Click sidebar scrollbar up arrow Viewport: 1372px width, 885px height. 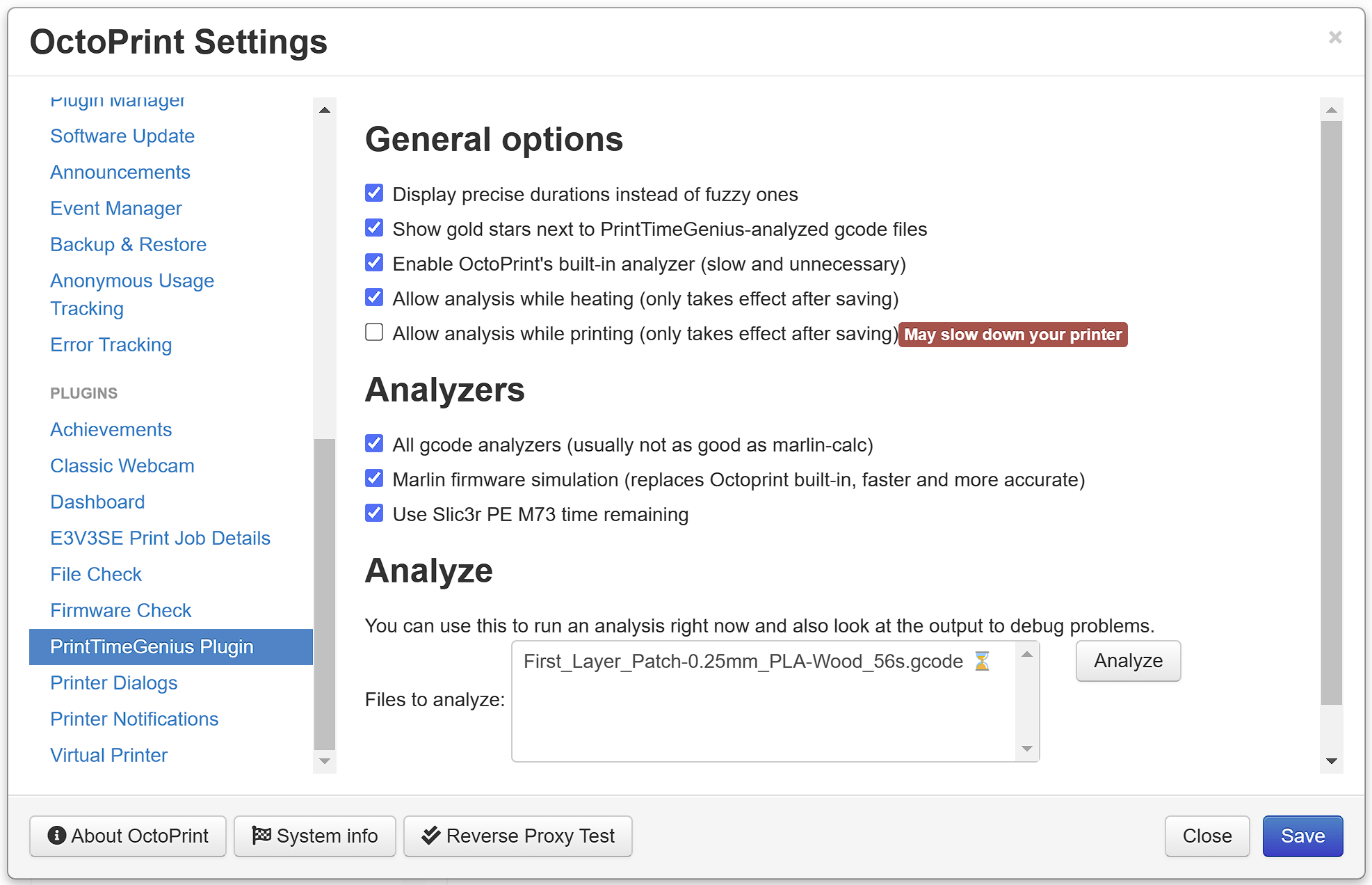(325, 110)
